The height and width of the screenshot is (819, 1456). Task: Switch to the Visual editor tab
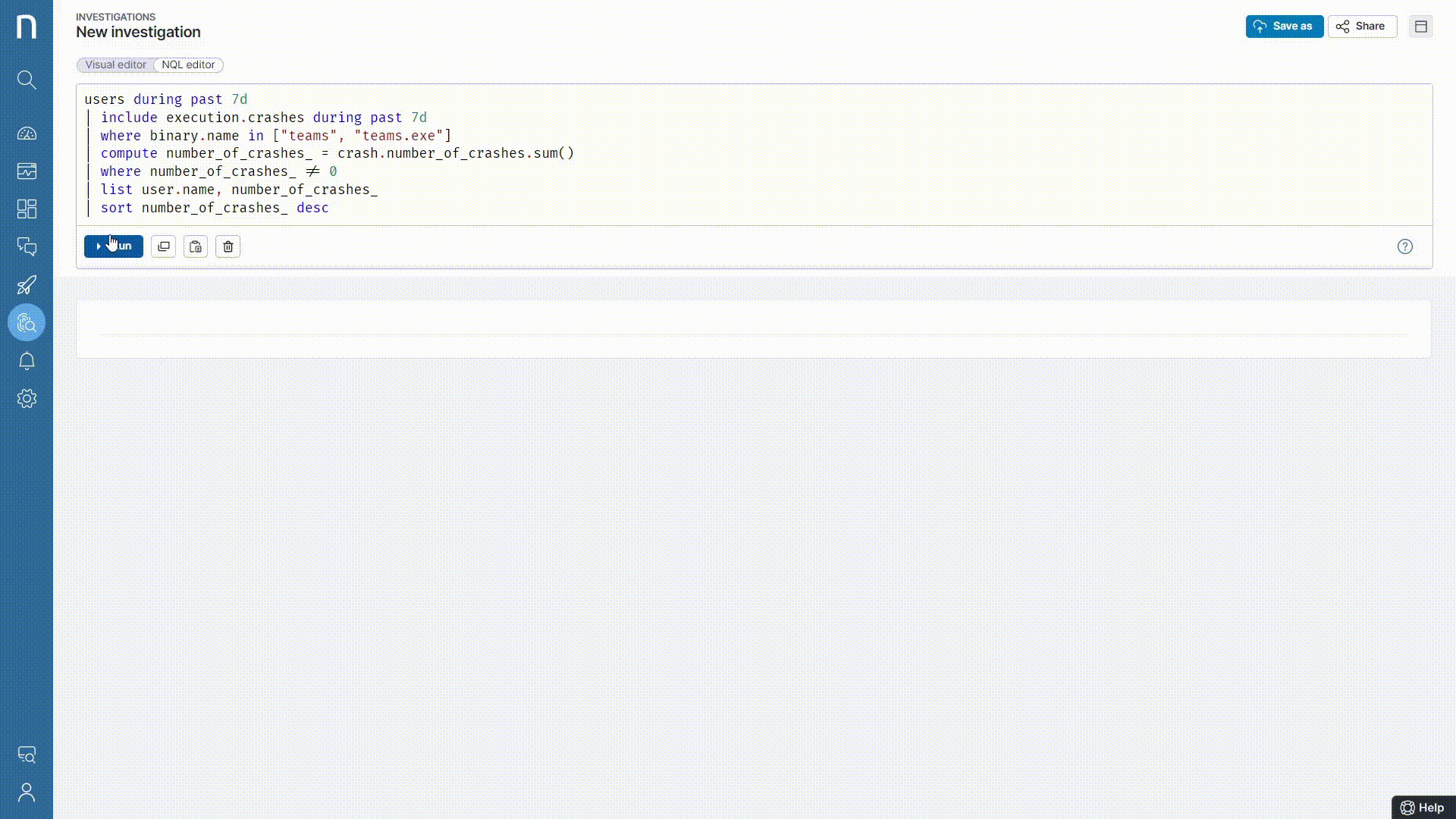(x=115, y=65)
